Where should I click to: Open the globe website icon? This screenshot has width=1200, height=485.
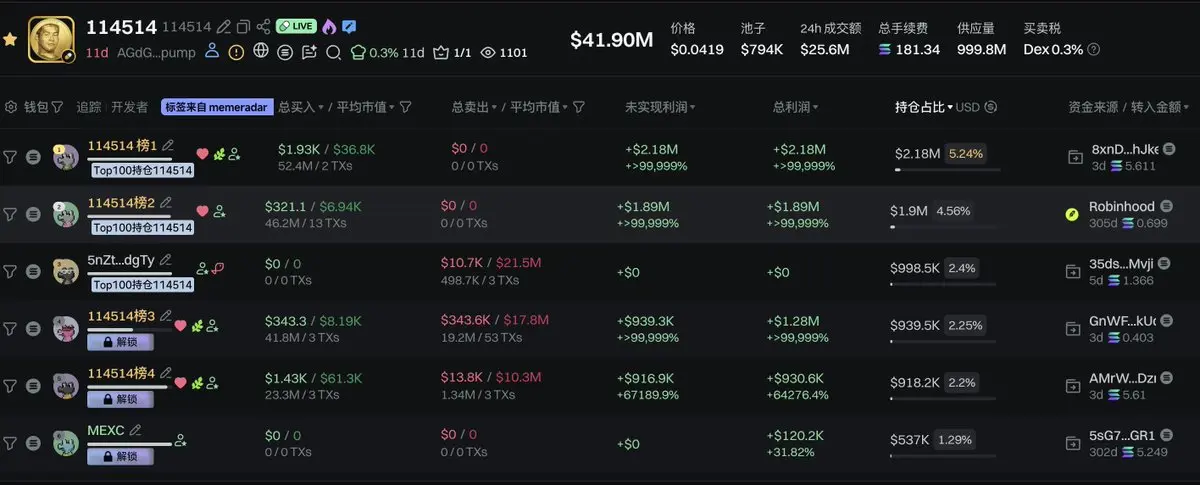click(261, 52)
